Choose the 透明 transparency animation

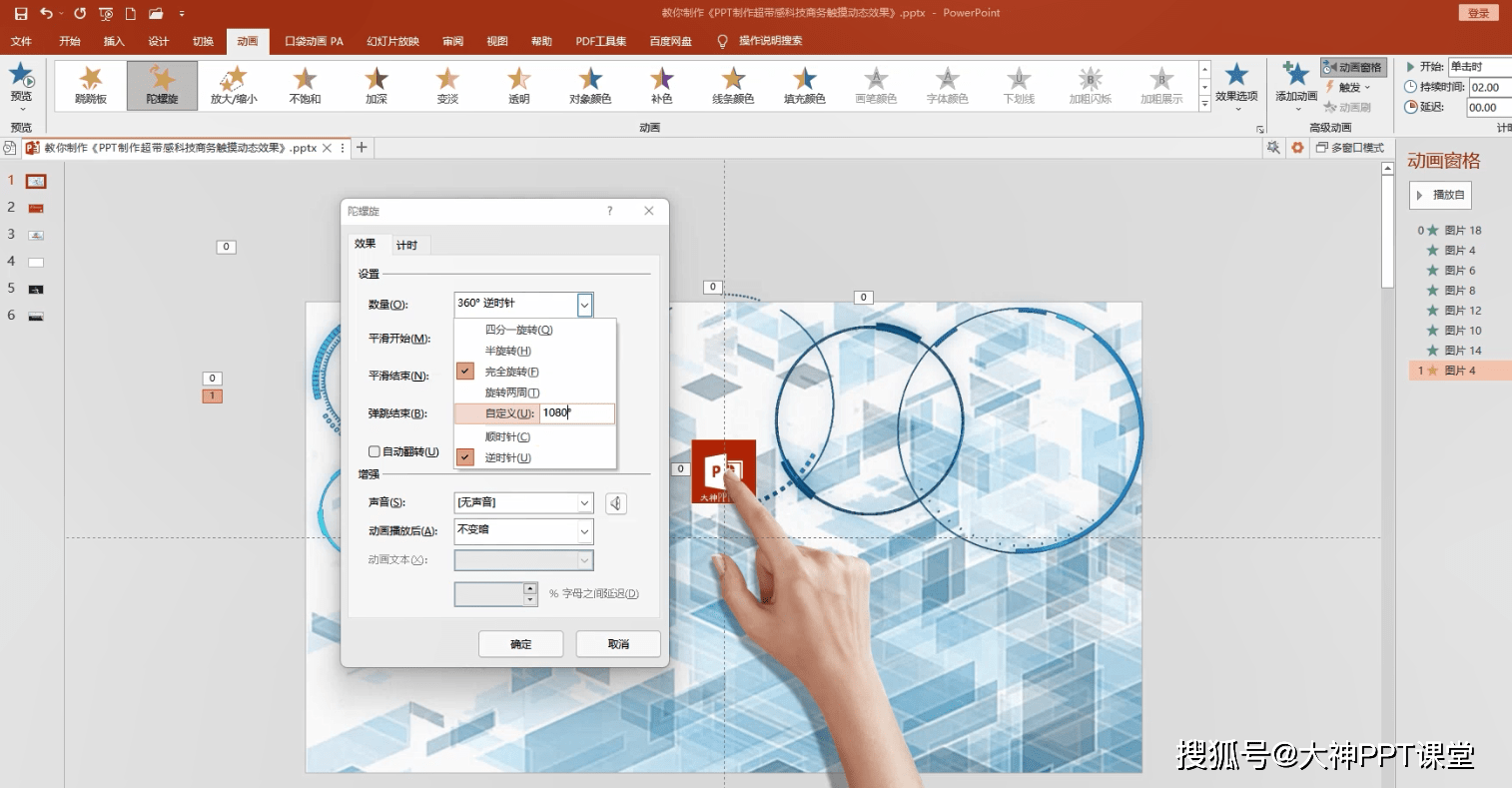(x=519, y=85)
